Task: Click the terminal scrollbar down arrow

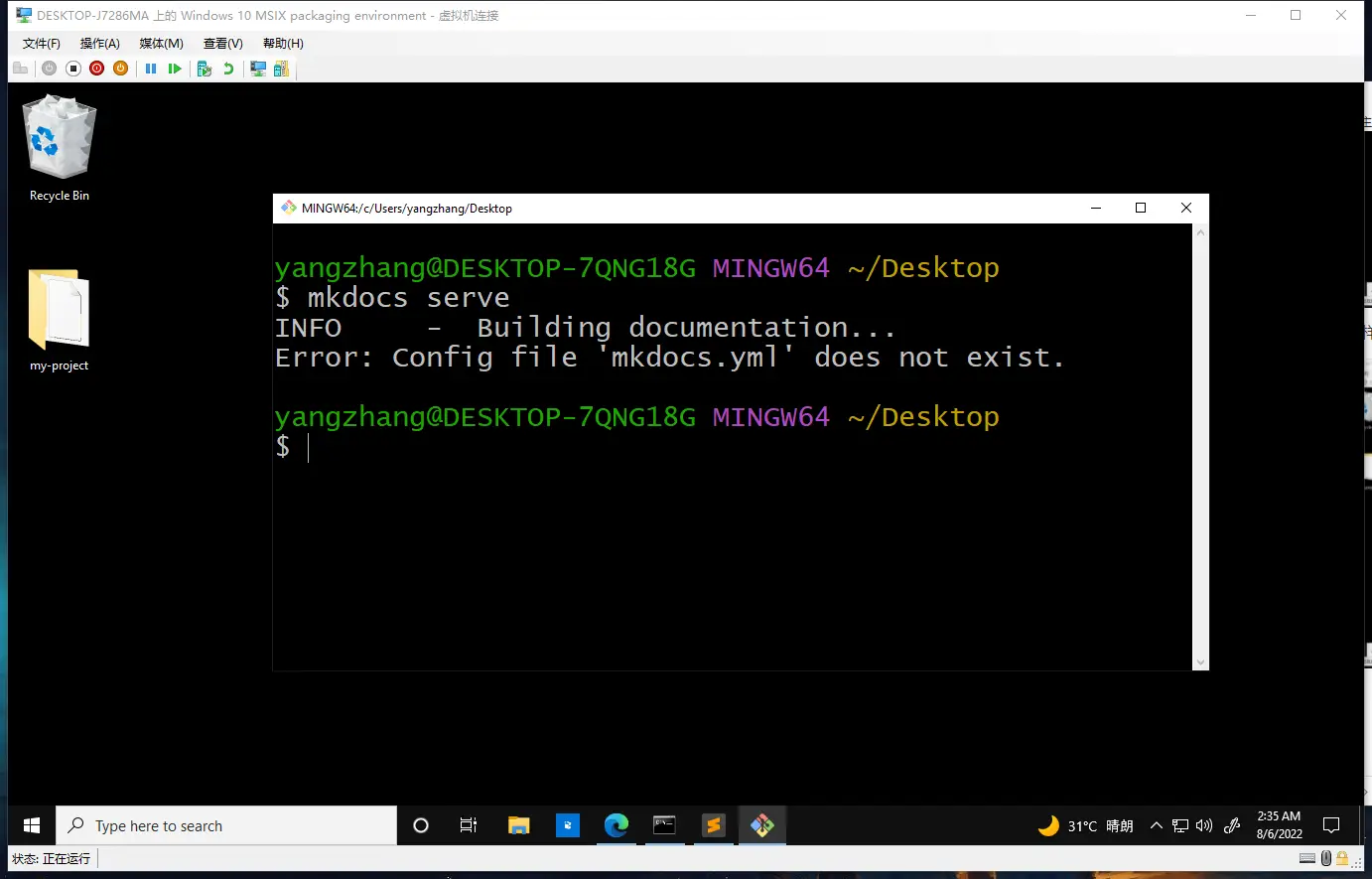Action: tap(1200, 661)
